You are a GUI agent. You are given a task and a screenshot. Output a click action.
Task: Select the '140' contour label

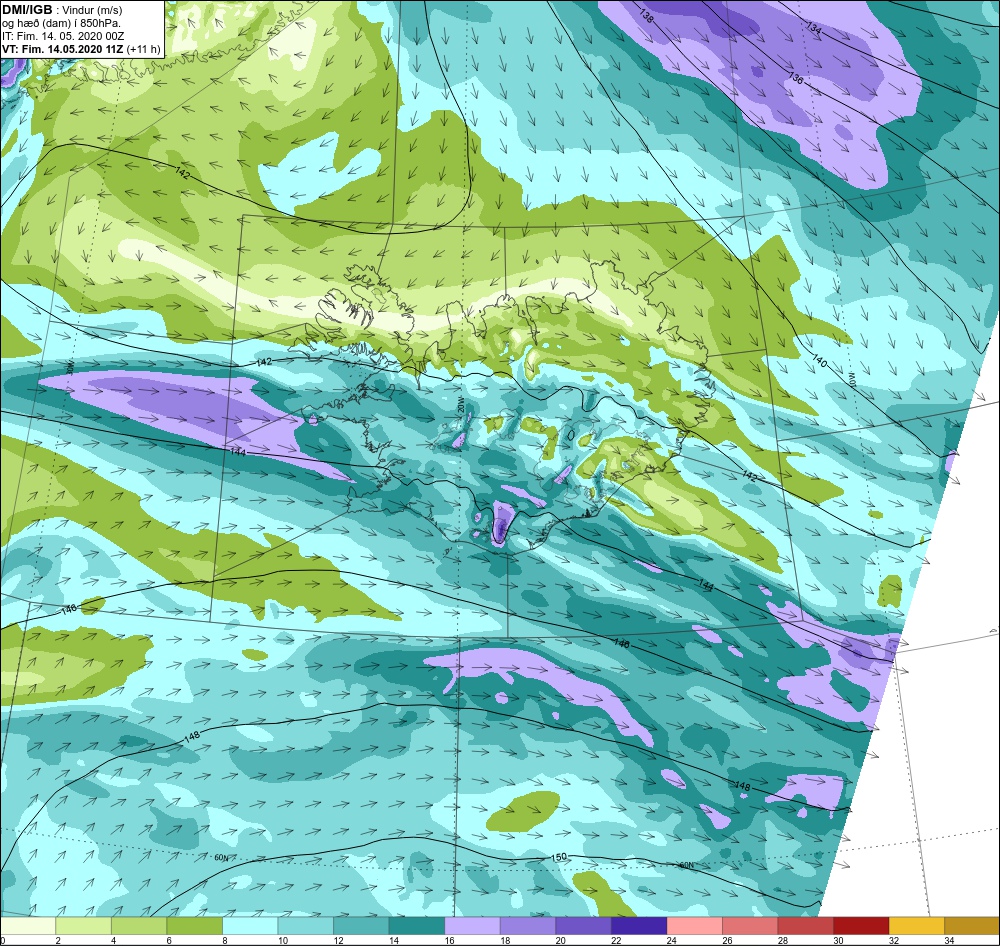[819, 361]
